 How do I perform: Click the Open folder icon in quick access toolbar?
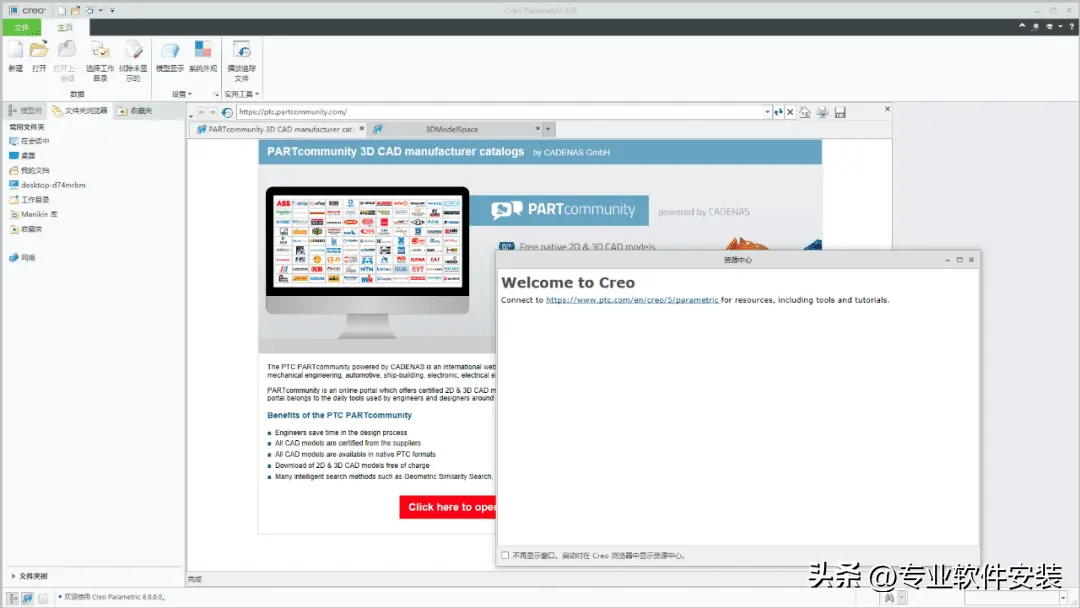pyautogui.click(x=75, y=10)
